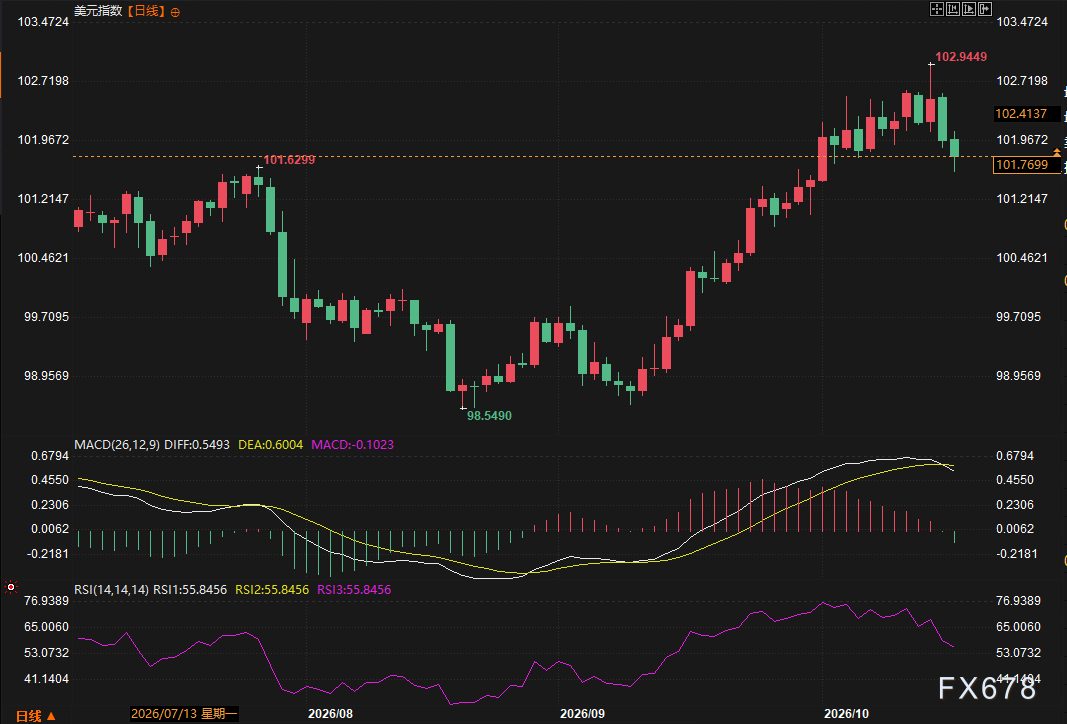Click the 0.6794 label on left MACD axis

[50, 456]
